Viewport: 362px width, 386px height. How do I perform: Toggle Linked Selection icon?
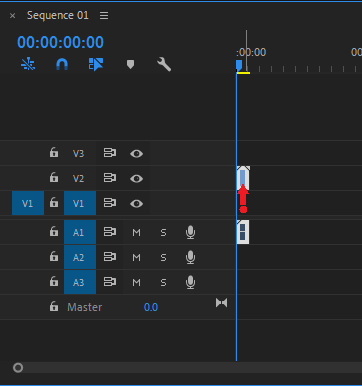[96, 64]
